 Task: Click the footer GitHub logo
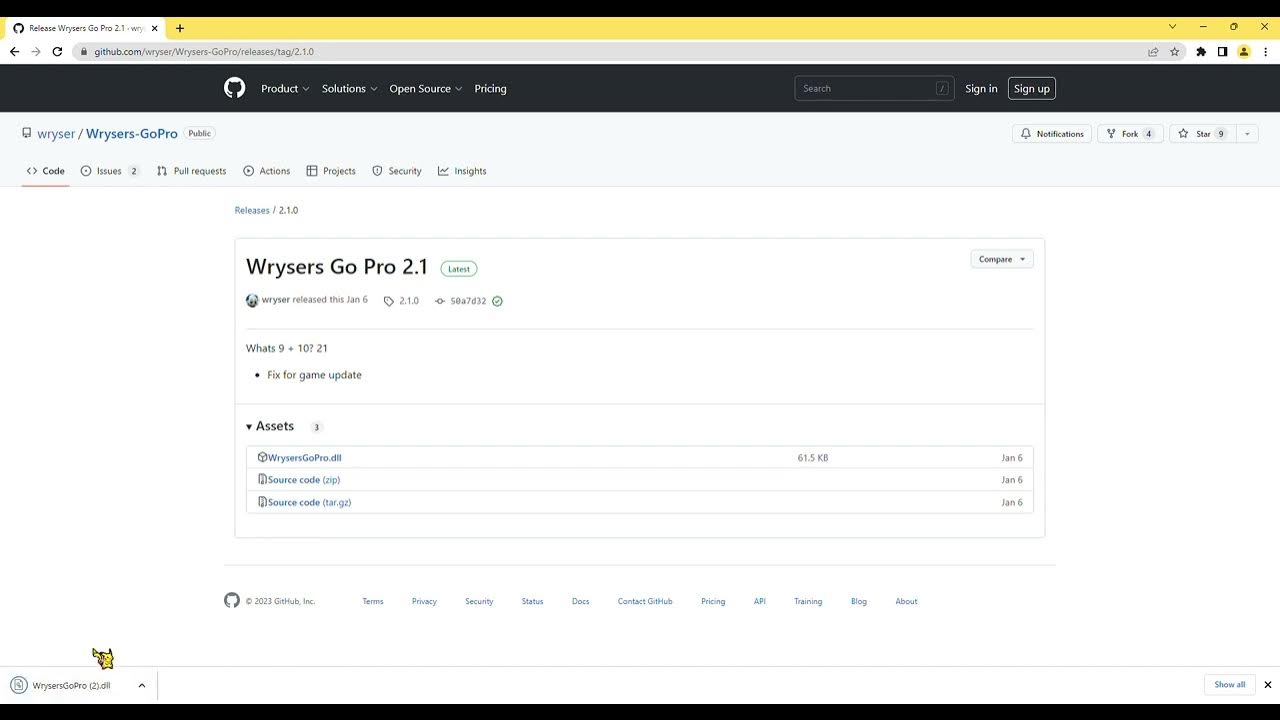(232, 600)
